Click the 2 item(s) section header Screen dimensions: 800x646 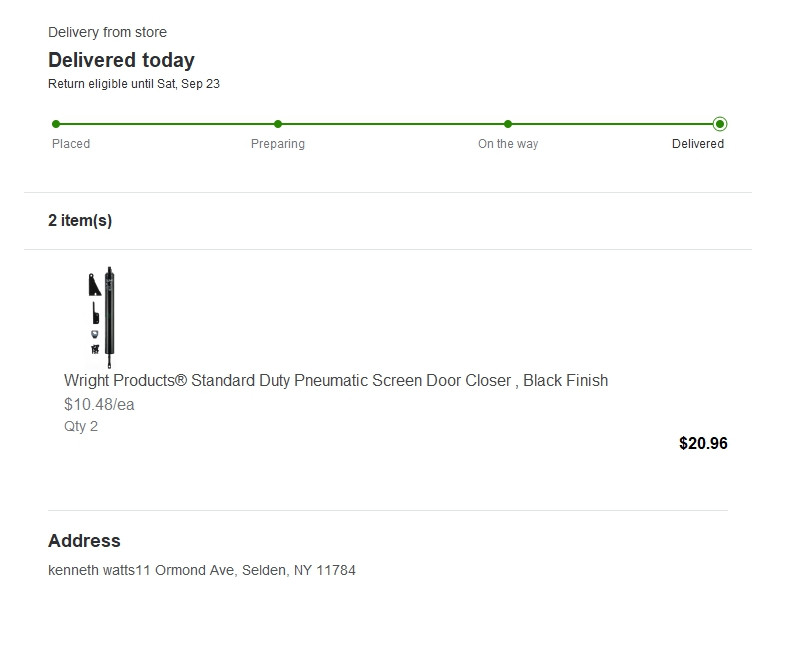pyautogui.click(x=80, y=220)
